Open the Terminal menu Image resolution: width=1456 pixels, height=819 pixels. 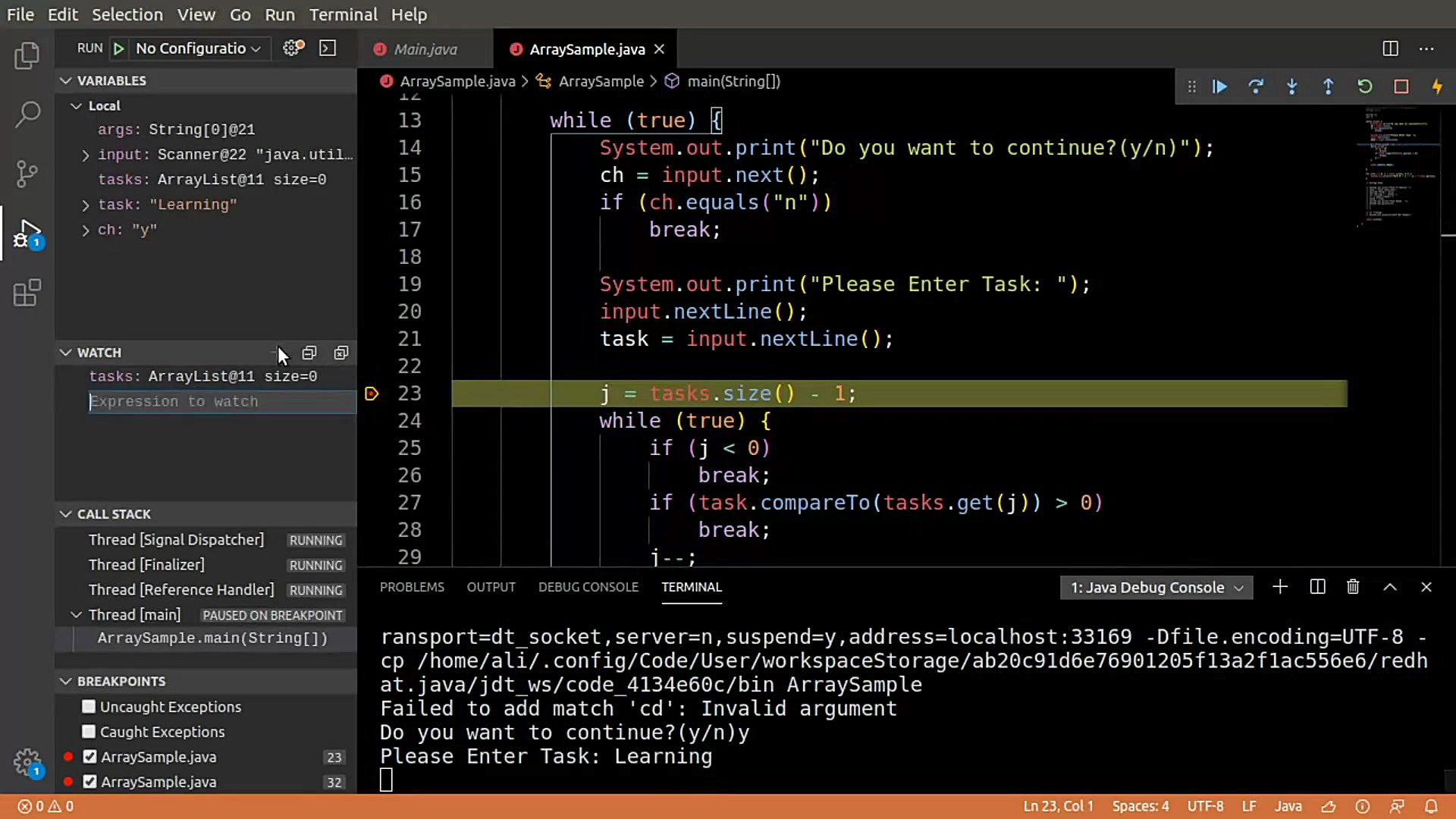(x=343, y=14)
